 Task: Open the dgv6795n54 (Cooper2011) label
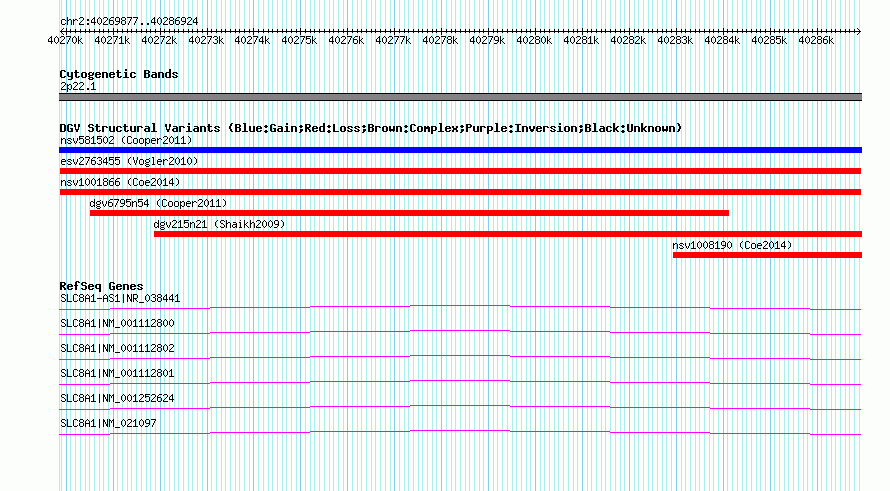158,203
